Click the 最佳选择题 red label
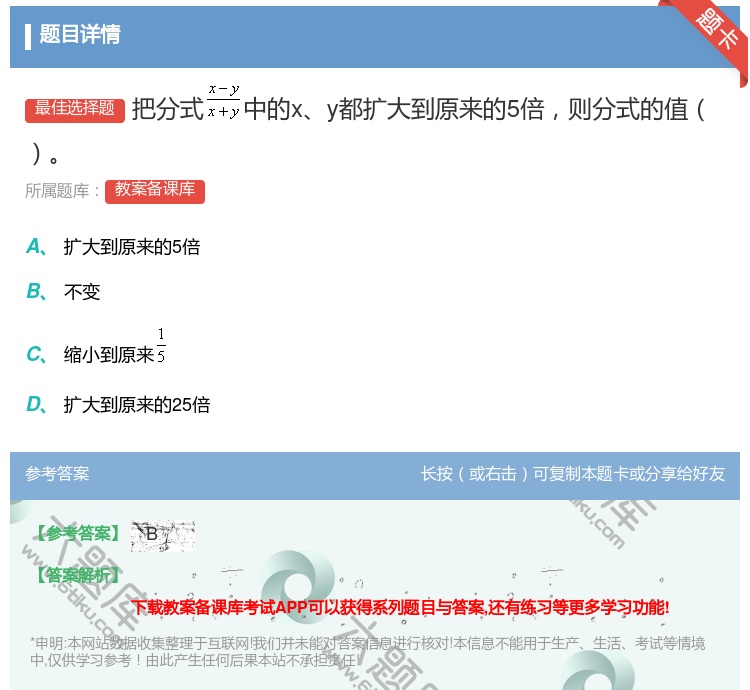This screenshot has width=750, height=690. (75, 110)
